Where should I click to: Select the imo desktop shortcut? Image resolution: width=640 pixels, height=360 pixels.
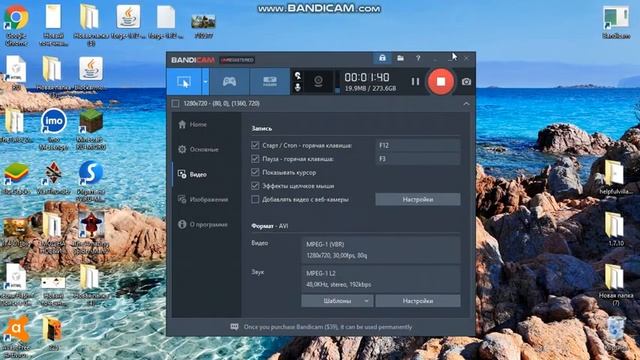53,129
